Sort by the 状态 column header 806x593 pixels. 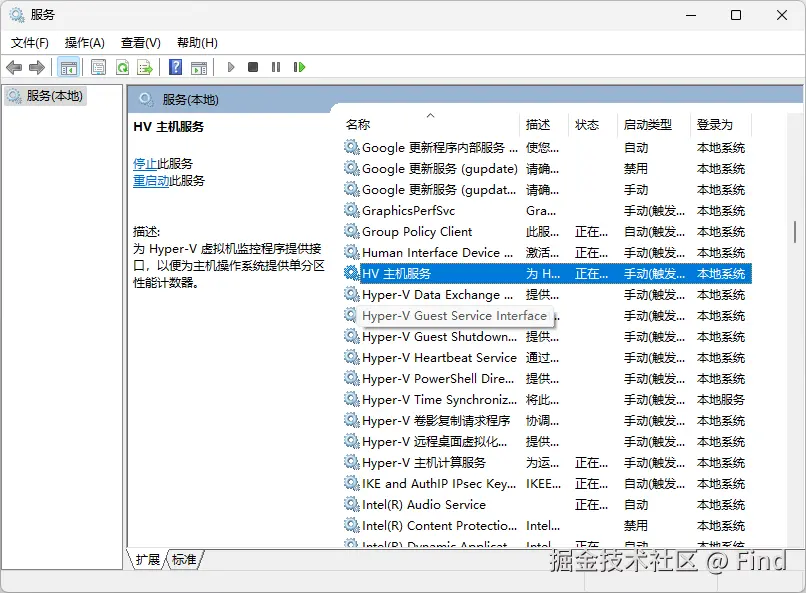593,125
